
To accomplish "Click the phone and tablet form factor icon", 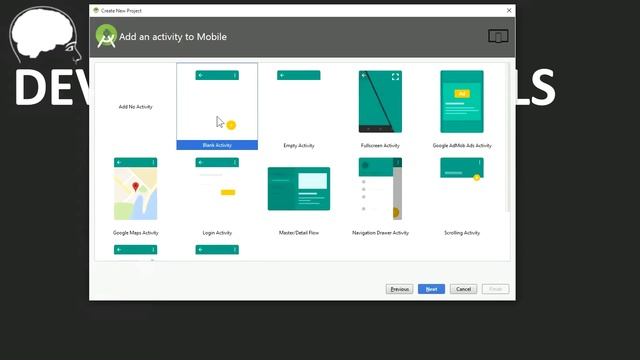I will 498,36.
